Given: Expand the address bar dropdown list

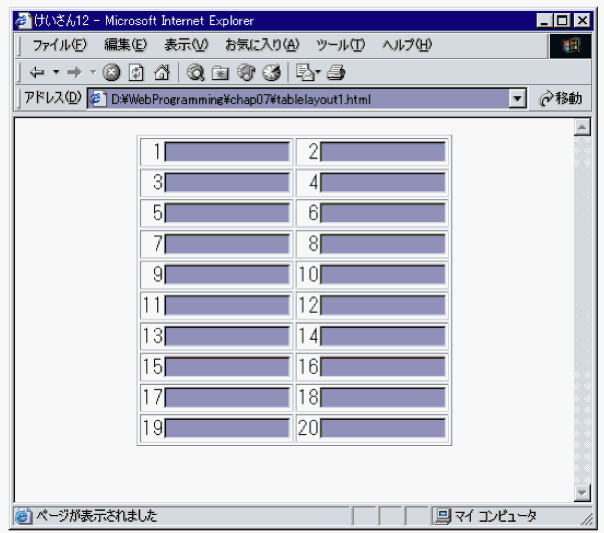Looking at the screenshot, I should point(517,98).
